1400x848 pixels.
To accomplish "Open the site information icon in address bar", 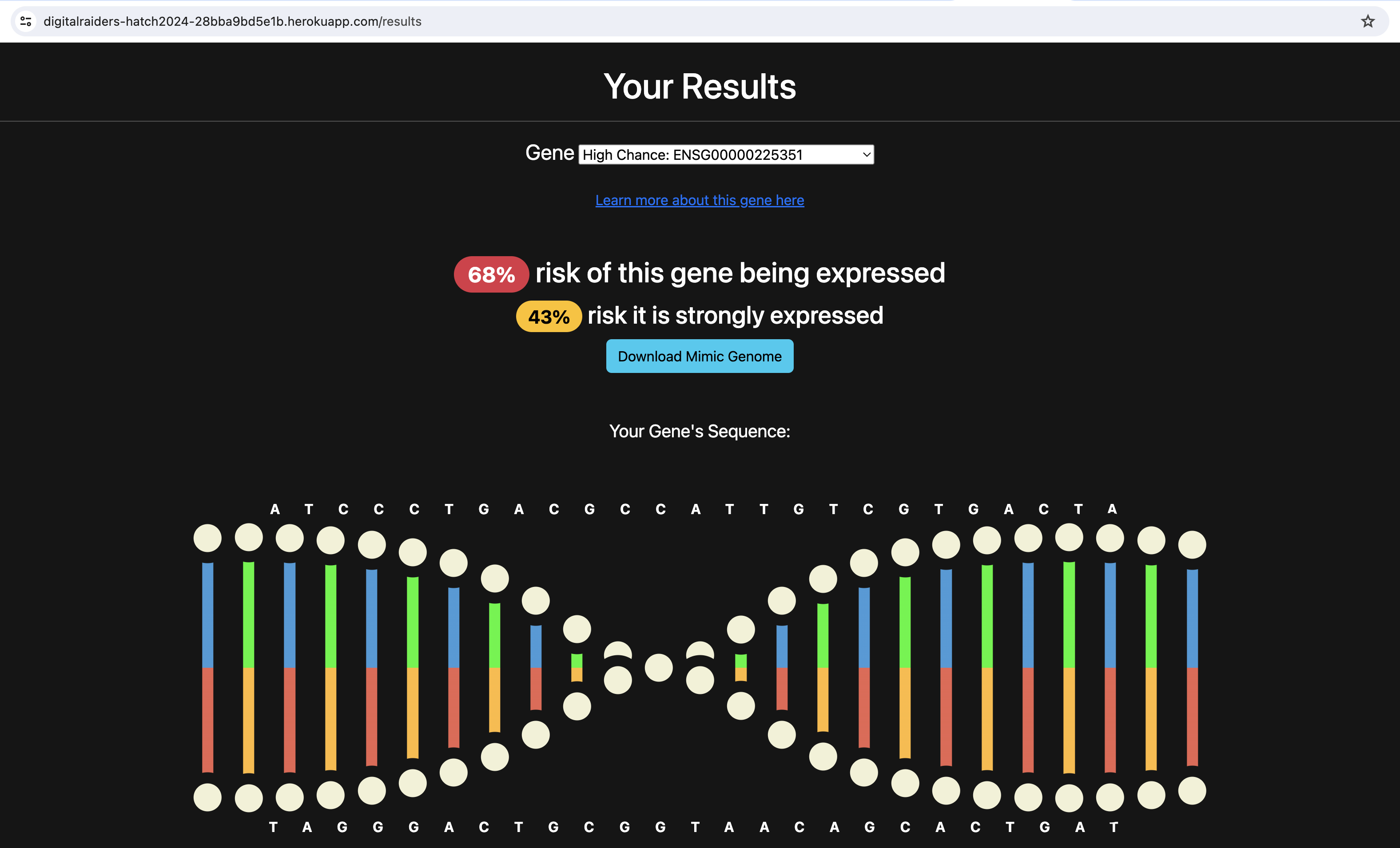I will pos(26,22).
